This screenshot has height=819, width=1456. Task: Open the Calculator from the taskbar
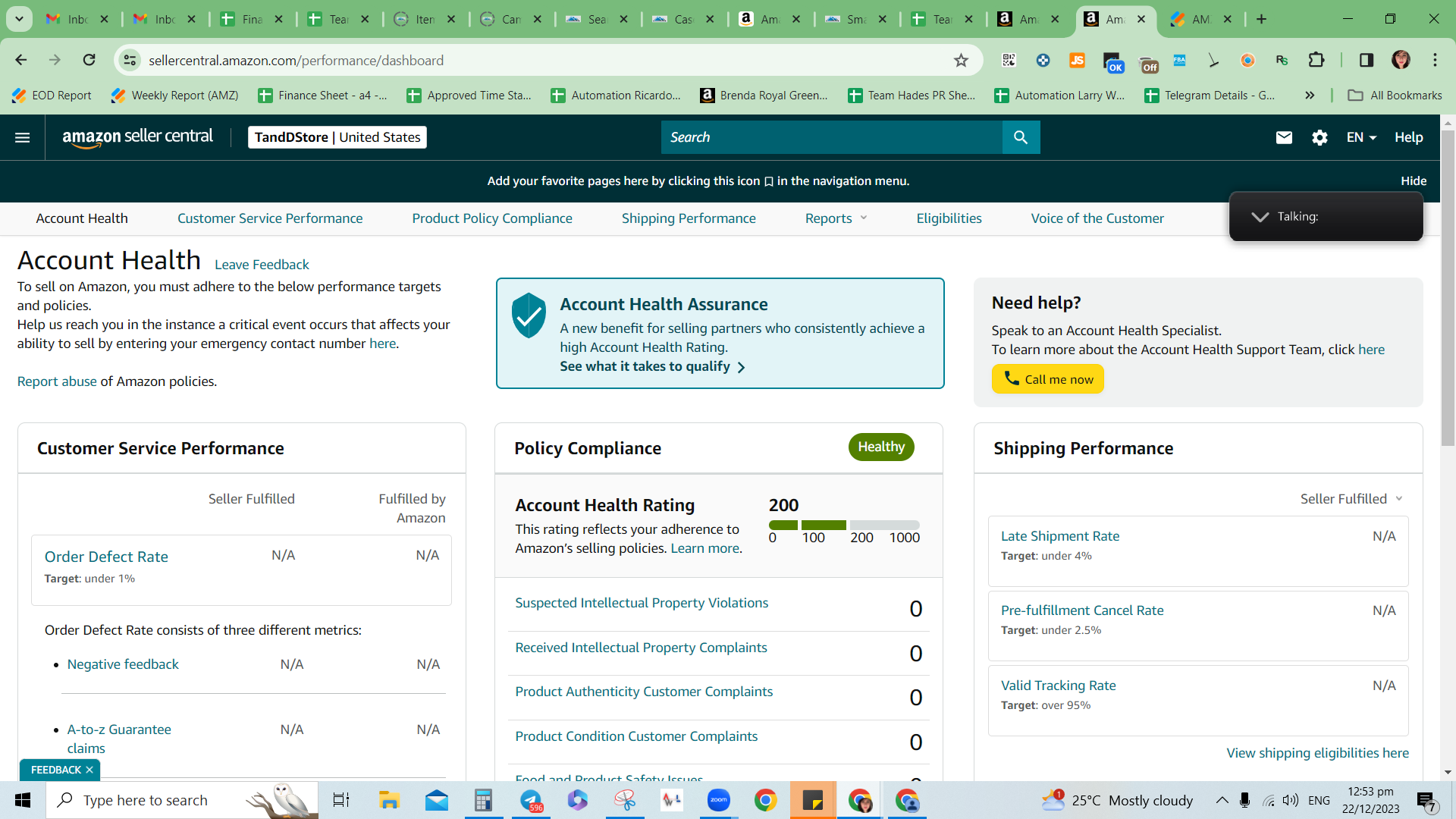(483, 800)
